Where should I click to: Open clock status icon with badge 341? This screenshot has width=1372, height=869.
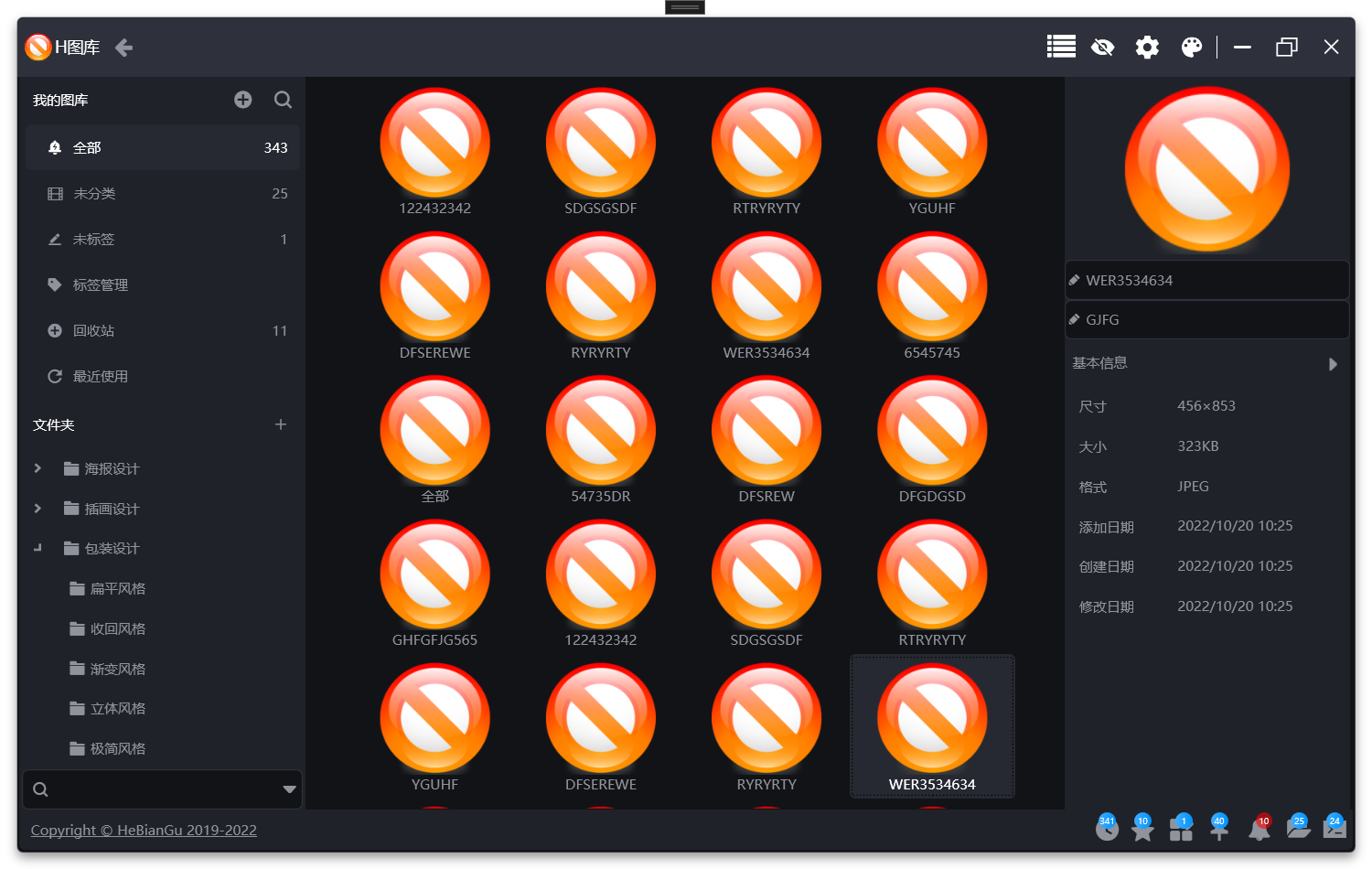(x=1107, y=828)
